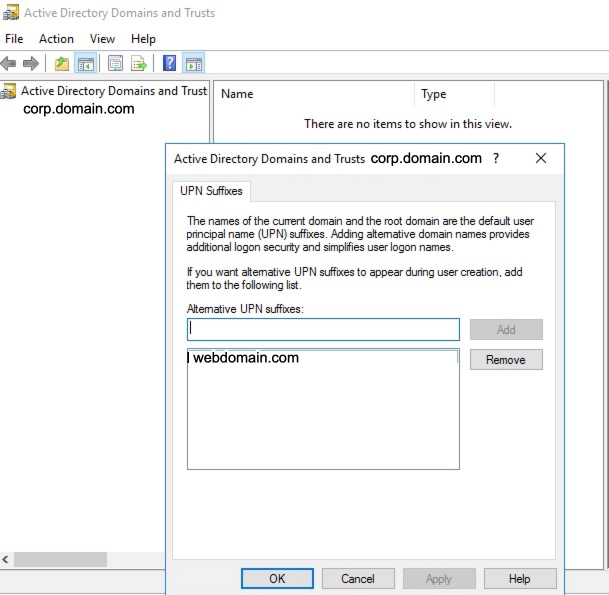
Task: Open the Action menu
Action: coord(56,39)
